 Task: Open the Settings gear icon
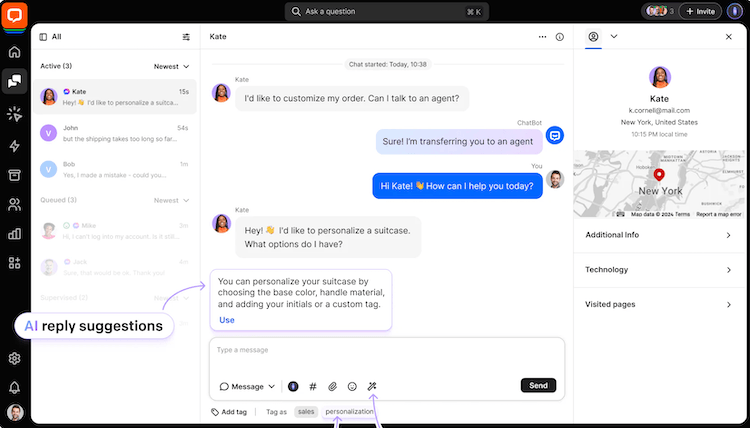tap(14, 358)
